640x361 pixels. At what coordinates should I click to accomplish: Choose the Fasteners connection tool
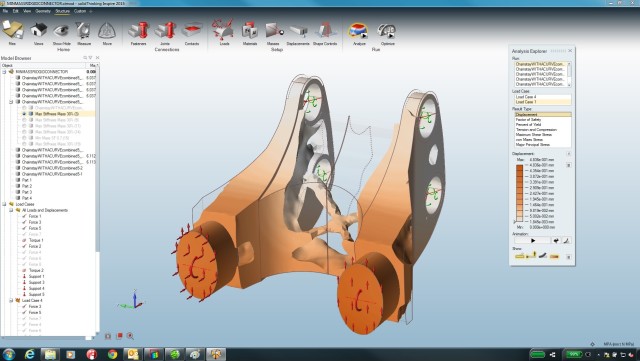pos(139,31)
